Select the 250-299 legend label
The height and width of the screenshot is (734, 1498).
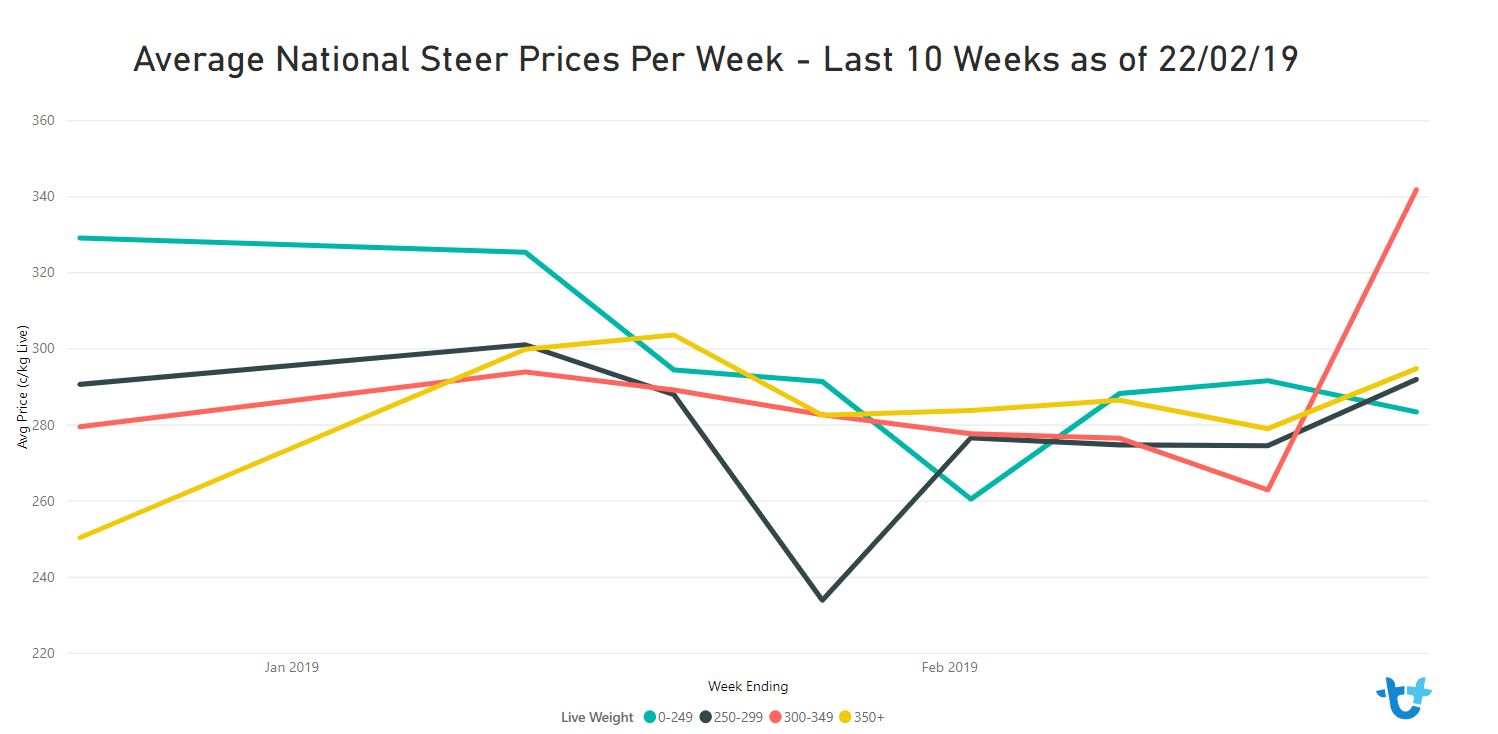pos(738,717)
